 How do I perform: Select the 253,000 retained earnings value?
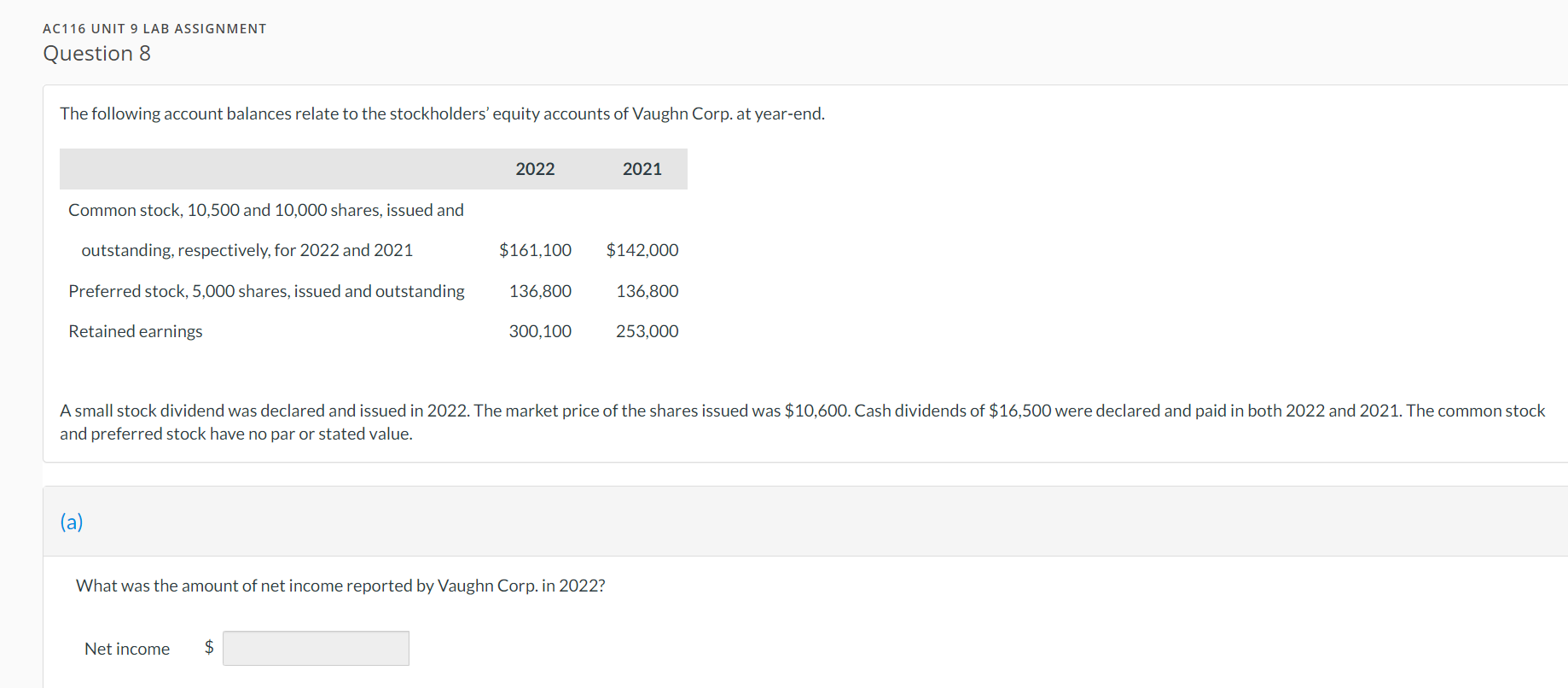pyautogui.click(x=647, y=331)
